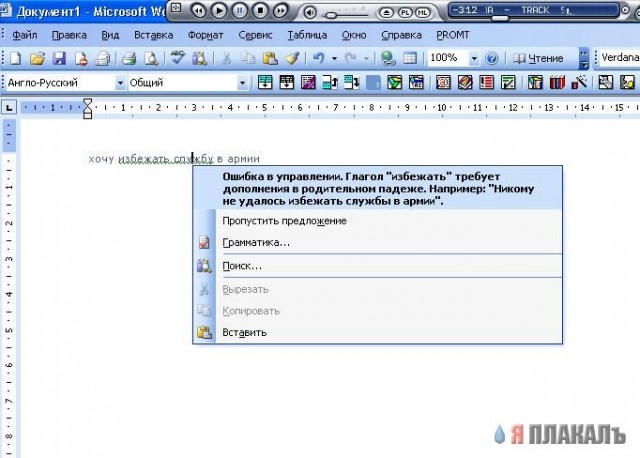Expand the Redo history dropdown arrow
Image resolution: width=640 pixels, height=458 pixels.
(x=366, y=58)
